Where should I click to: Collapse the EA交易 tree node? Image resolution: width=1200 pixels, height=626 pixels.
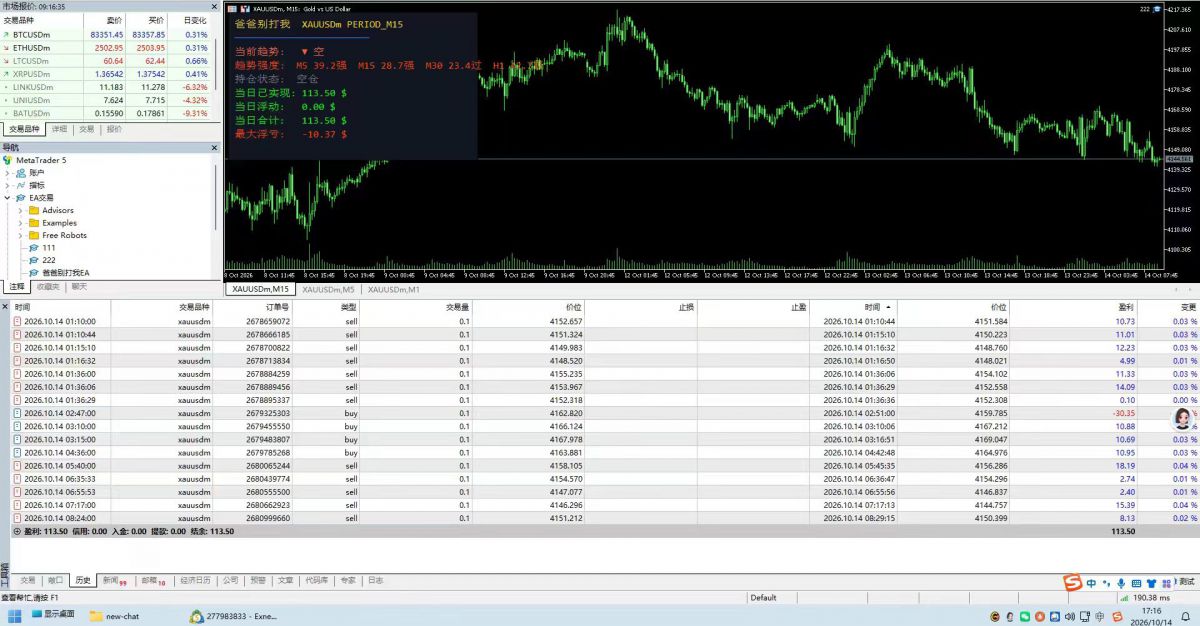coord(8,198)
